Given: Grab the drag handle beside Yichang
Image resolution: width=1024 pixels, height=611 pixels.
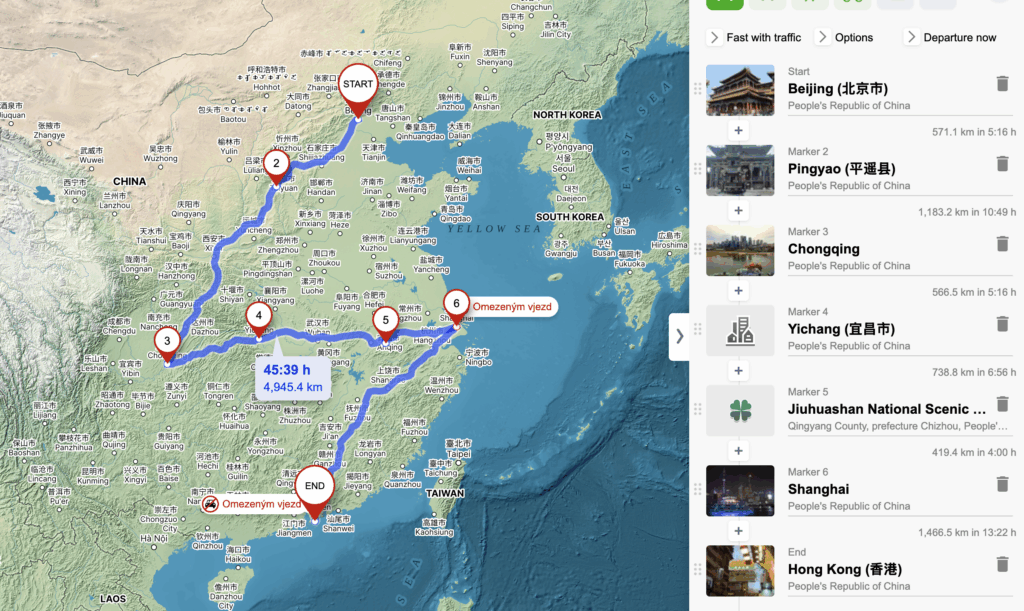Looking at the screenshot, I should coord(697,329).
